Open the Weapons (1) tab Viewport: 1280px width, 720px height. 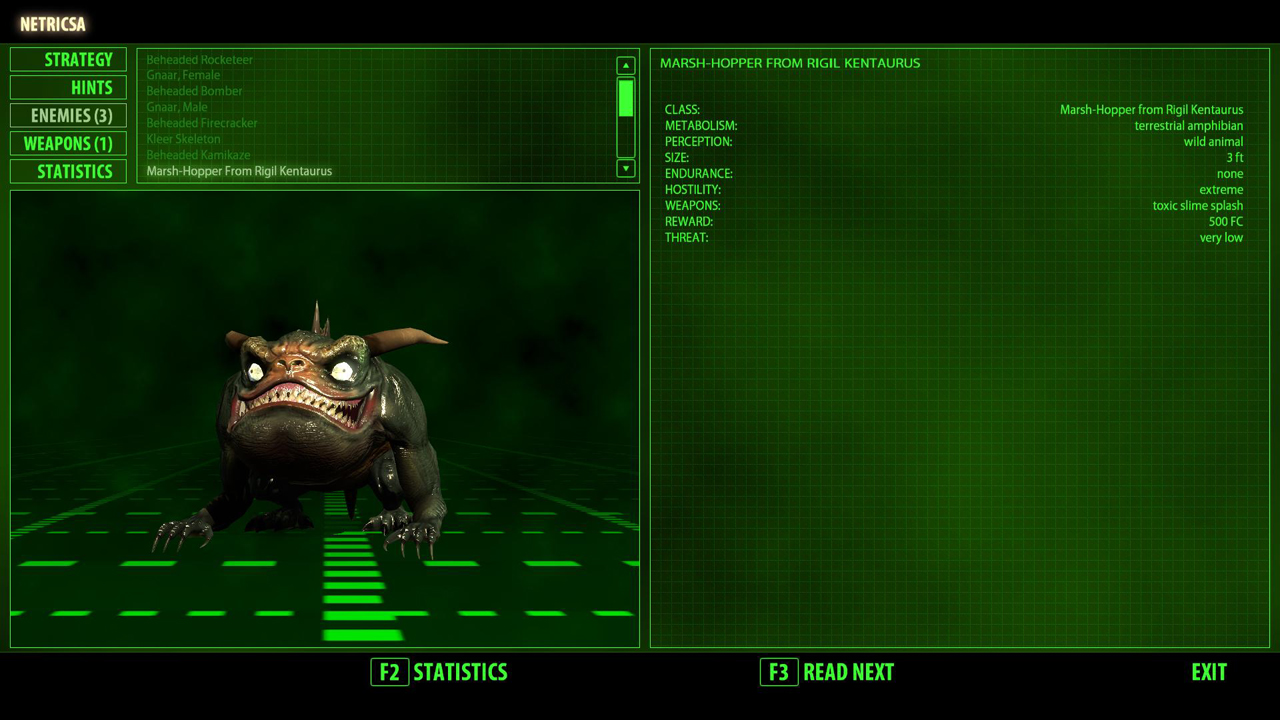tap(68, 144)
